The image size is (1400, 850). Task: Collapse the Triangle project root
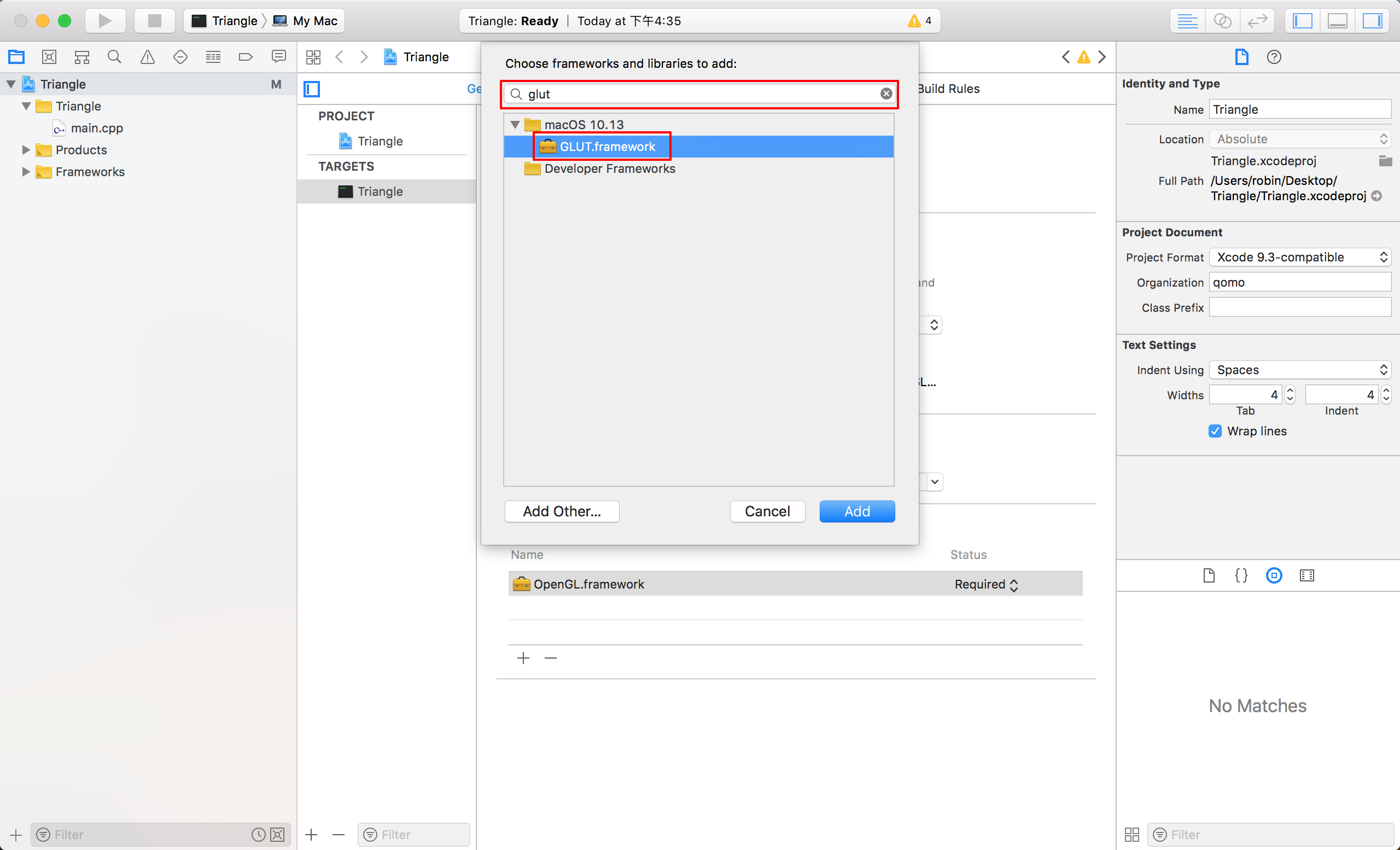click(x=11, y=84)
